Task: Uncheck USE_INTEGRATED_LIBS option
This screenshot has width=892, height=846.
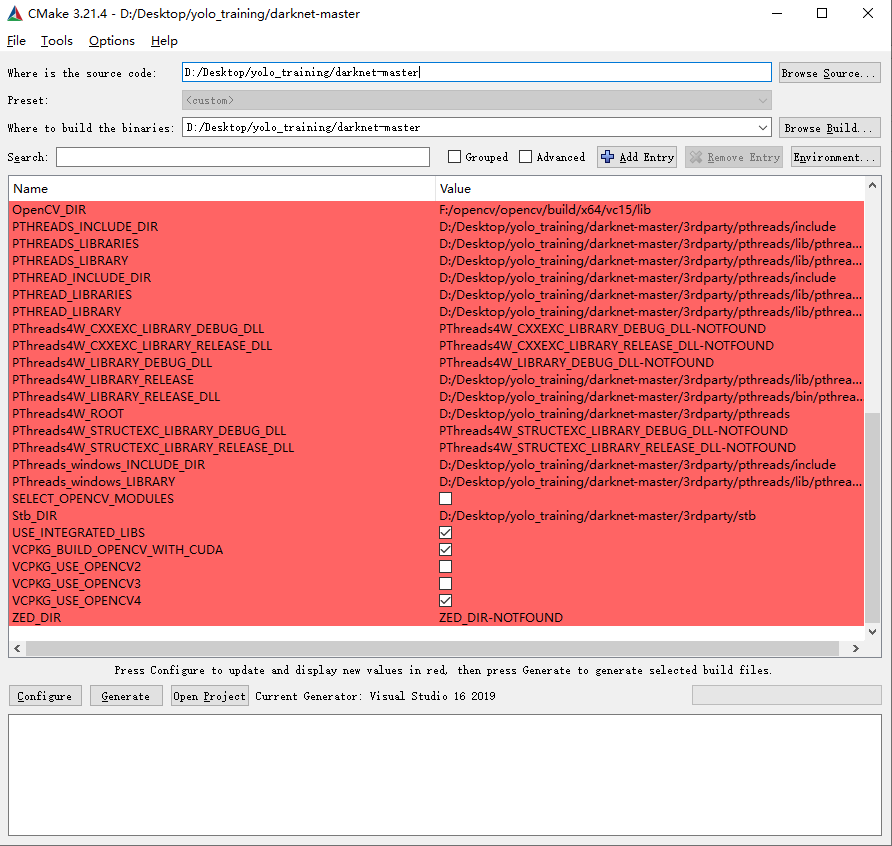Action: 445,533
